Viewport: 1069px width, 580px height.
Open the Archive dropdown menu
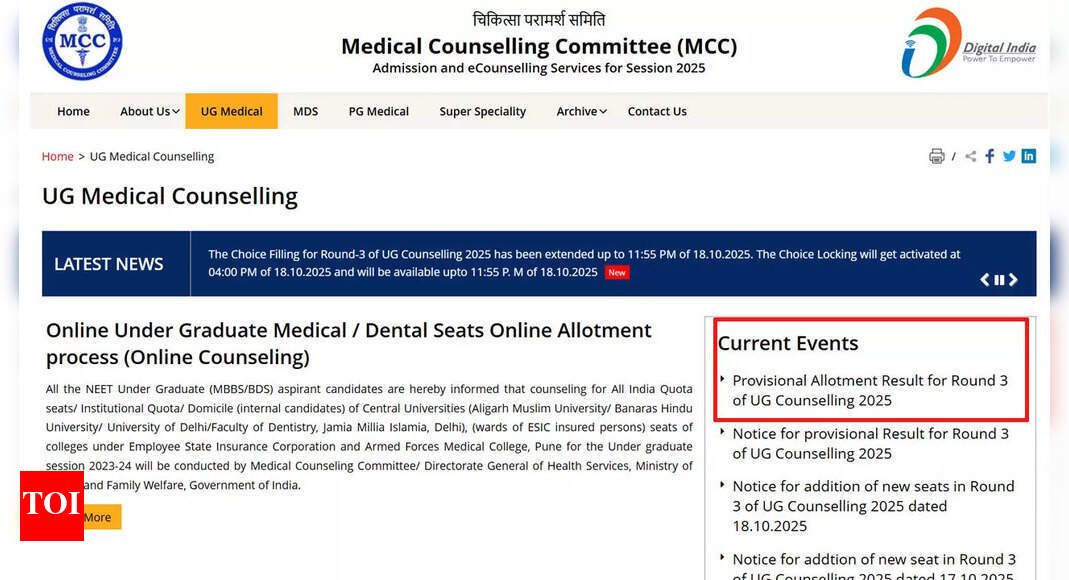point(579,111)
